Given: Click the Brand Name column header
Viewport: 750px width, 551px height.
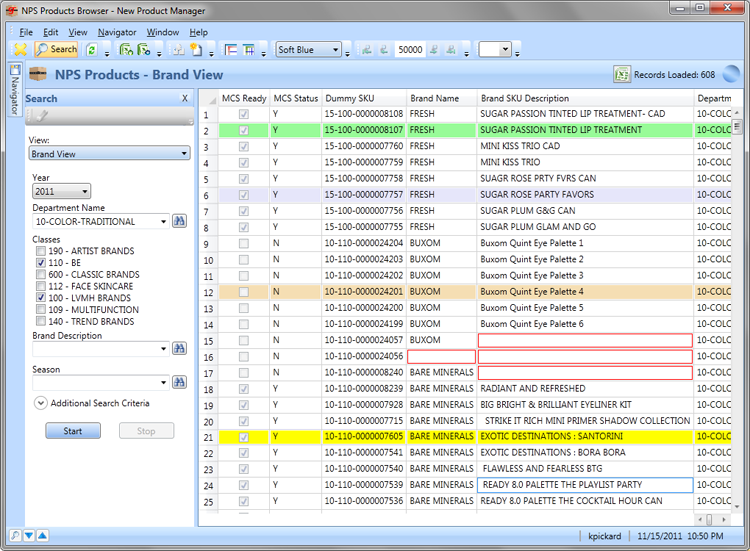Looking at the screenshot, I should (441, 98).
